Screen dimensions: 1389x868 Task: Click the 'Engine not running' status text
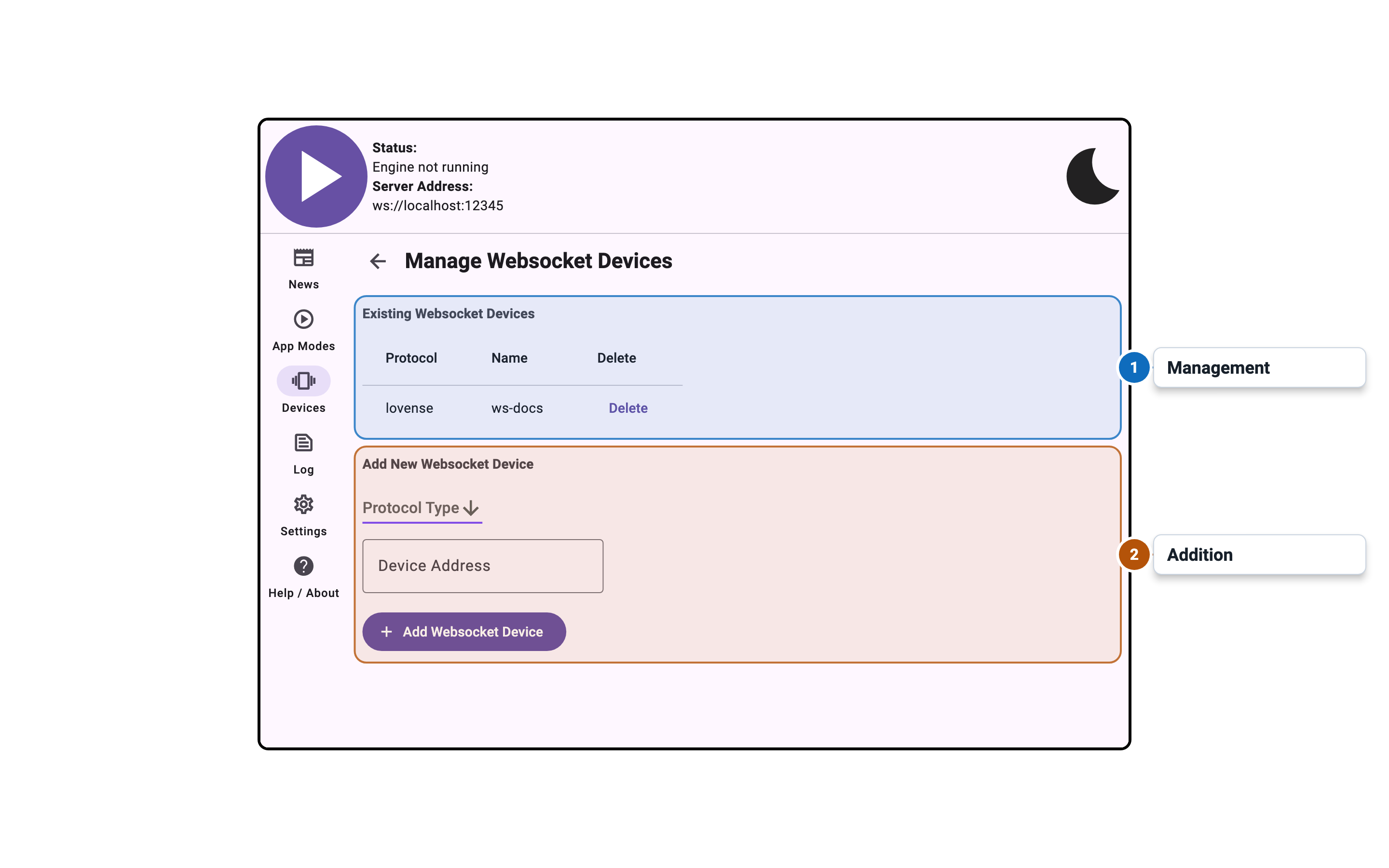coord(430,167)
